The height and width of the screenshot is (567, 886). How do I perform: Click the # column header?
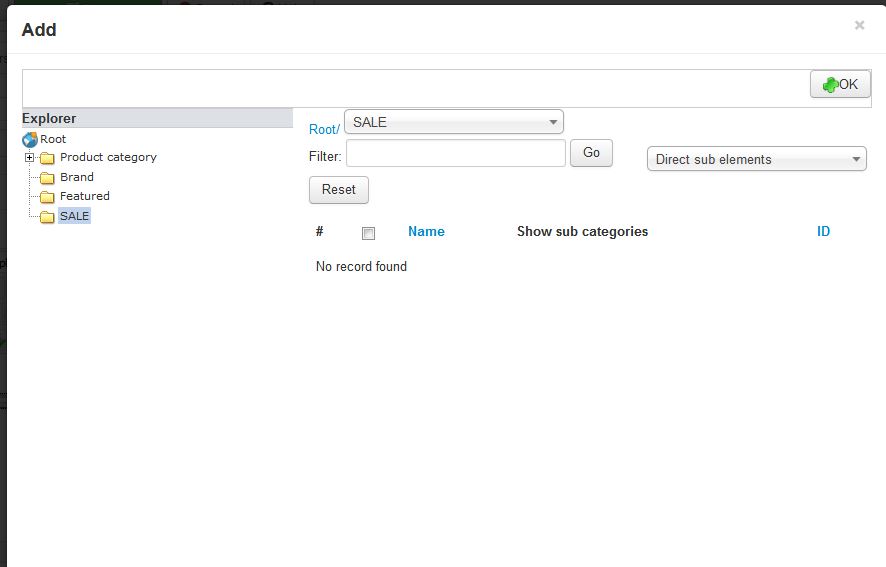click(x=319, y=231)
